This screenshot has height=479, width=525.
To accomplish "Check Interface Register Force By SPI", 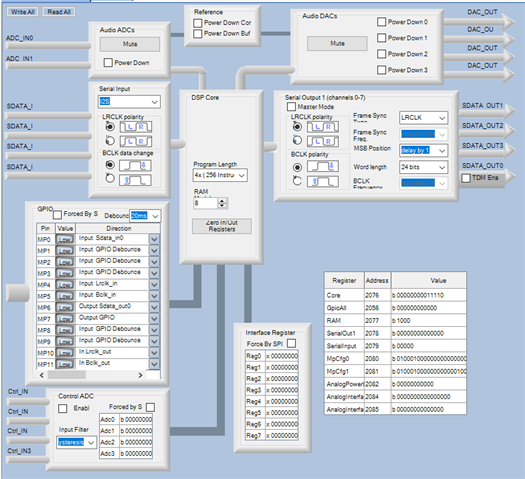I will tap(292, 343).
